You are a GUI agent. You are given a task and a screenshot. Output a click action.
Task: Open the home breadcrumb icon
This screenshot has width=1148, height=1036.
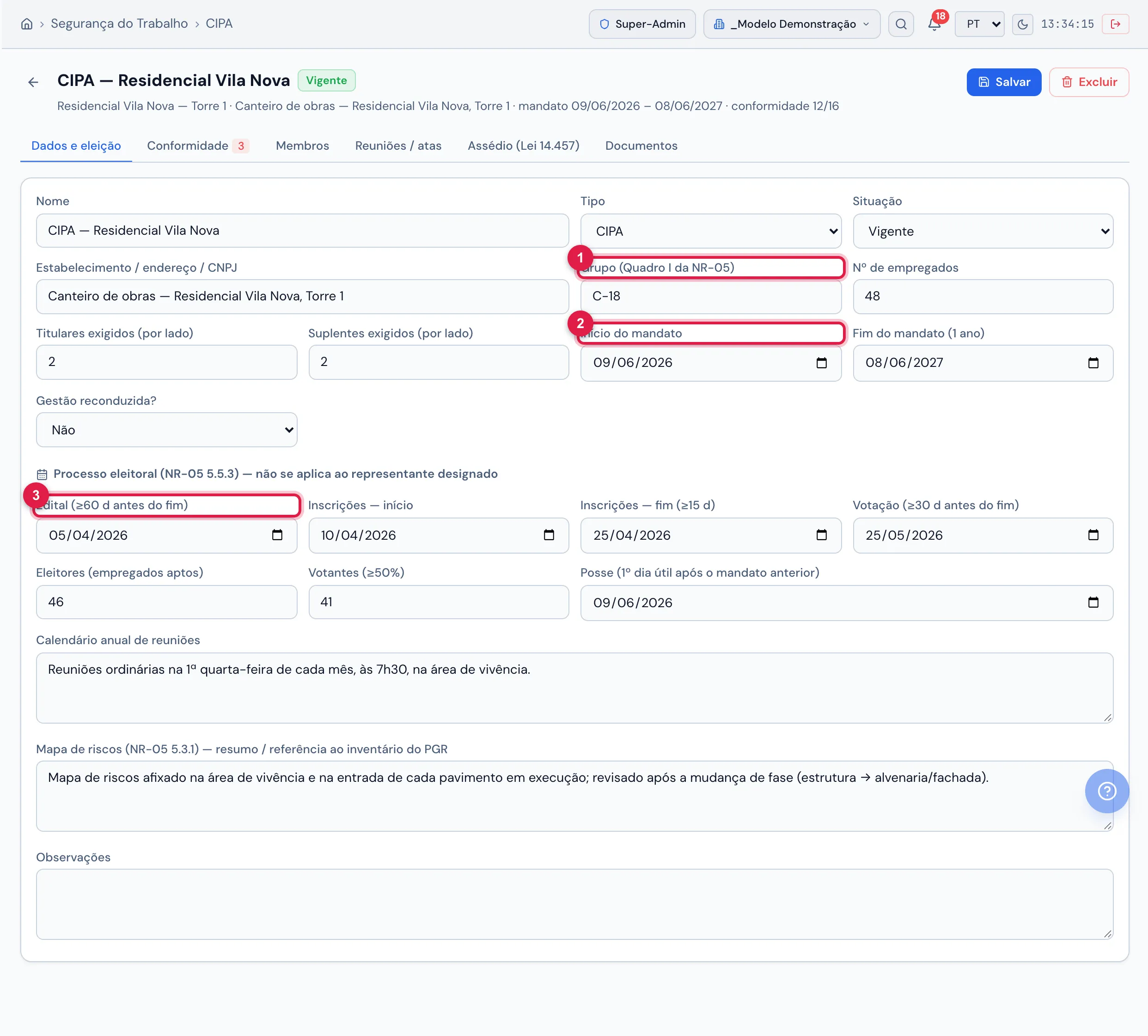27,24
